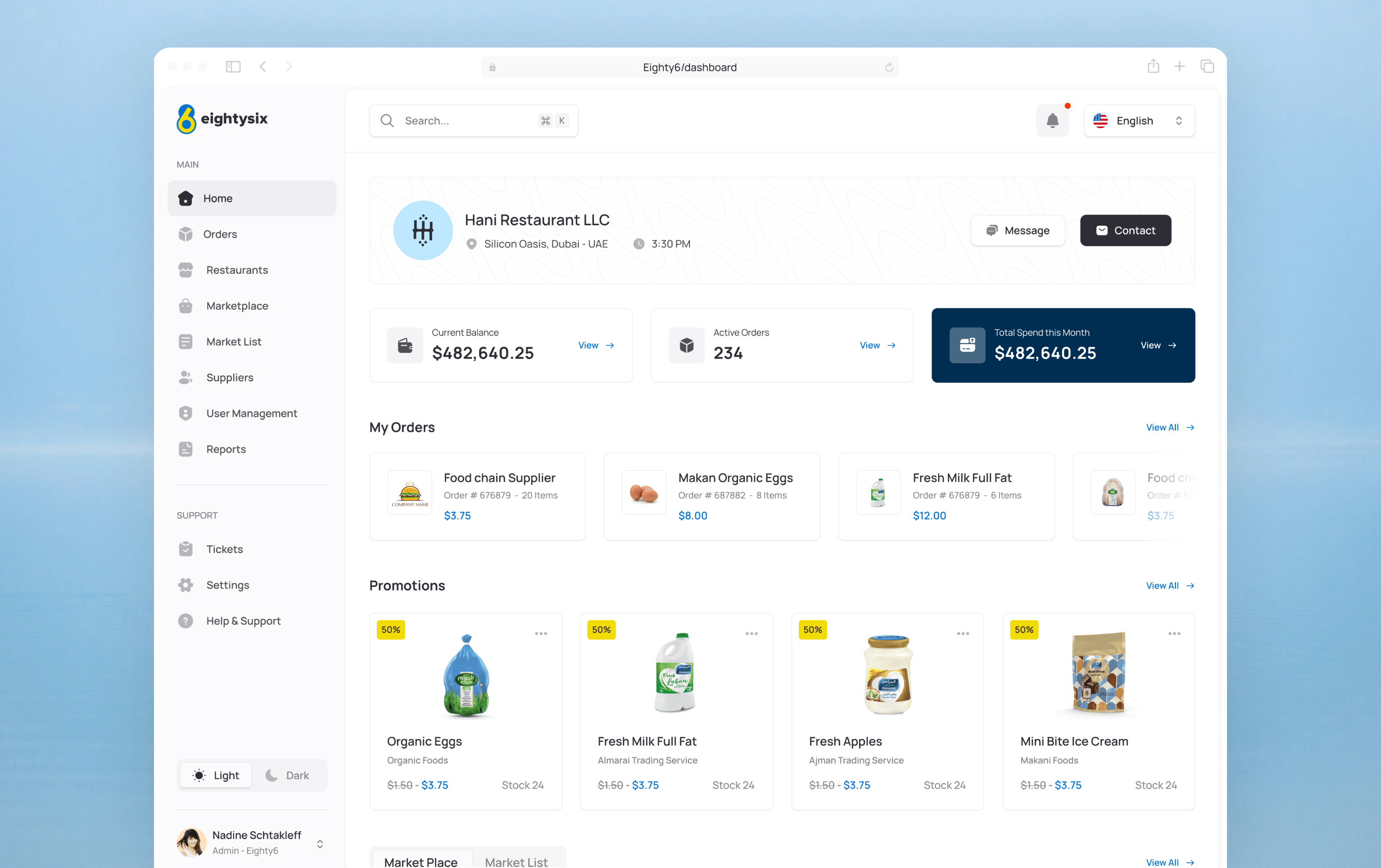Click Fresh Milk Full Fat promotion image
Viewport: 1381px width, 868px height.
point(676,672)
